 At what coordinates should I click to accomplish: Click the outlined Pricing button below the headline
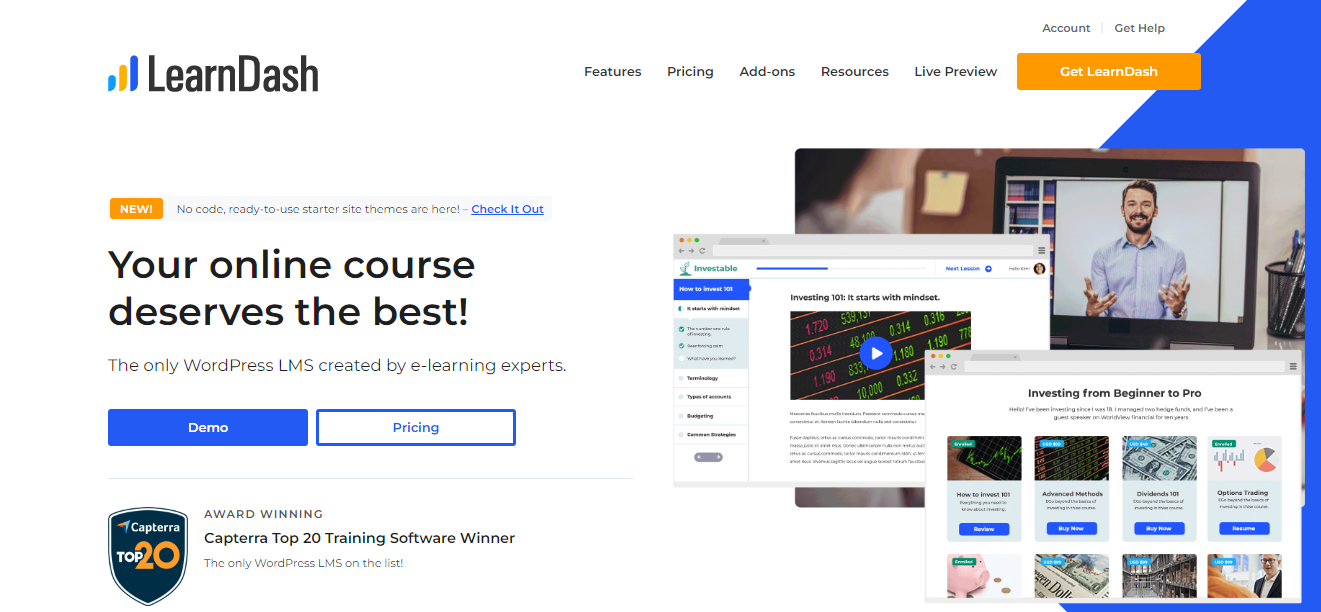416,427
